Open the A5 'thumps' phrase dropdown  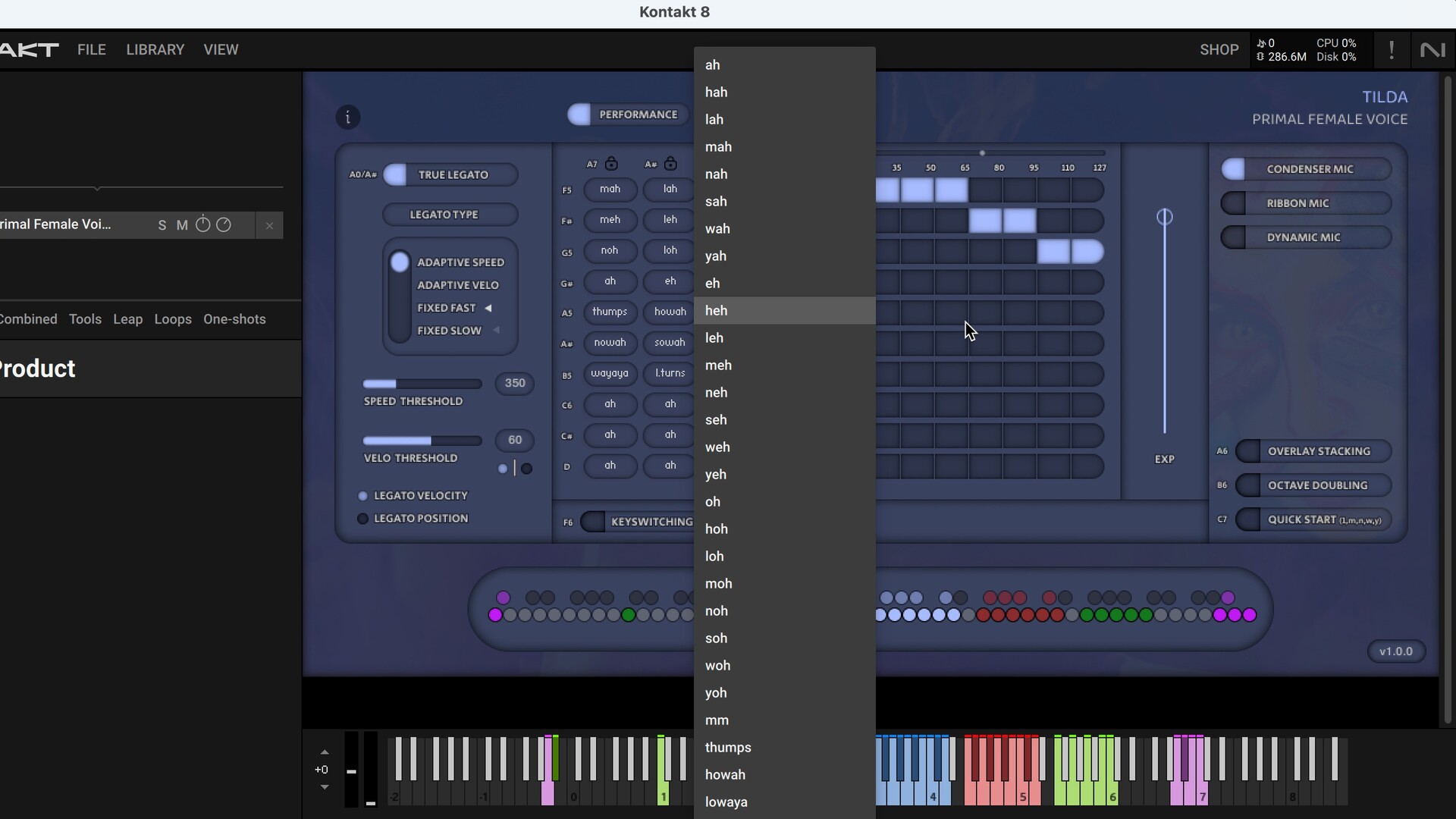click(x=610, y=312)
